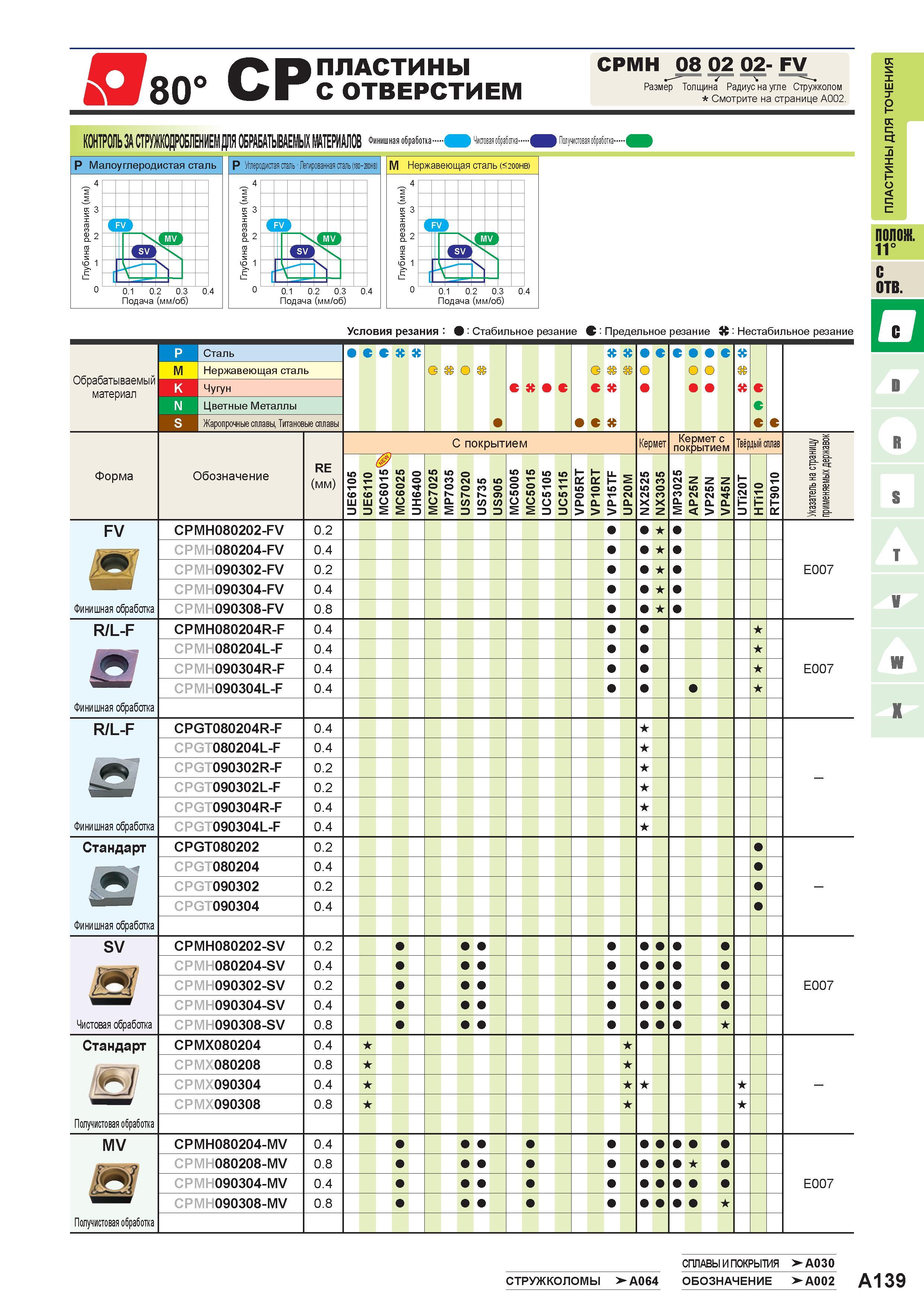Select the ПОЛОЖ. 11° side tab
This screenshot has height=1307, width=924.
tap(895, 242)
